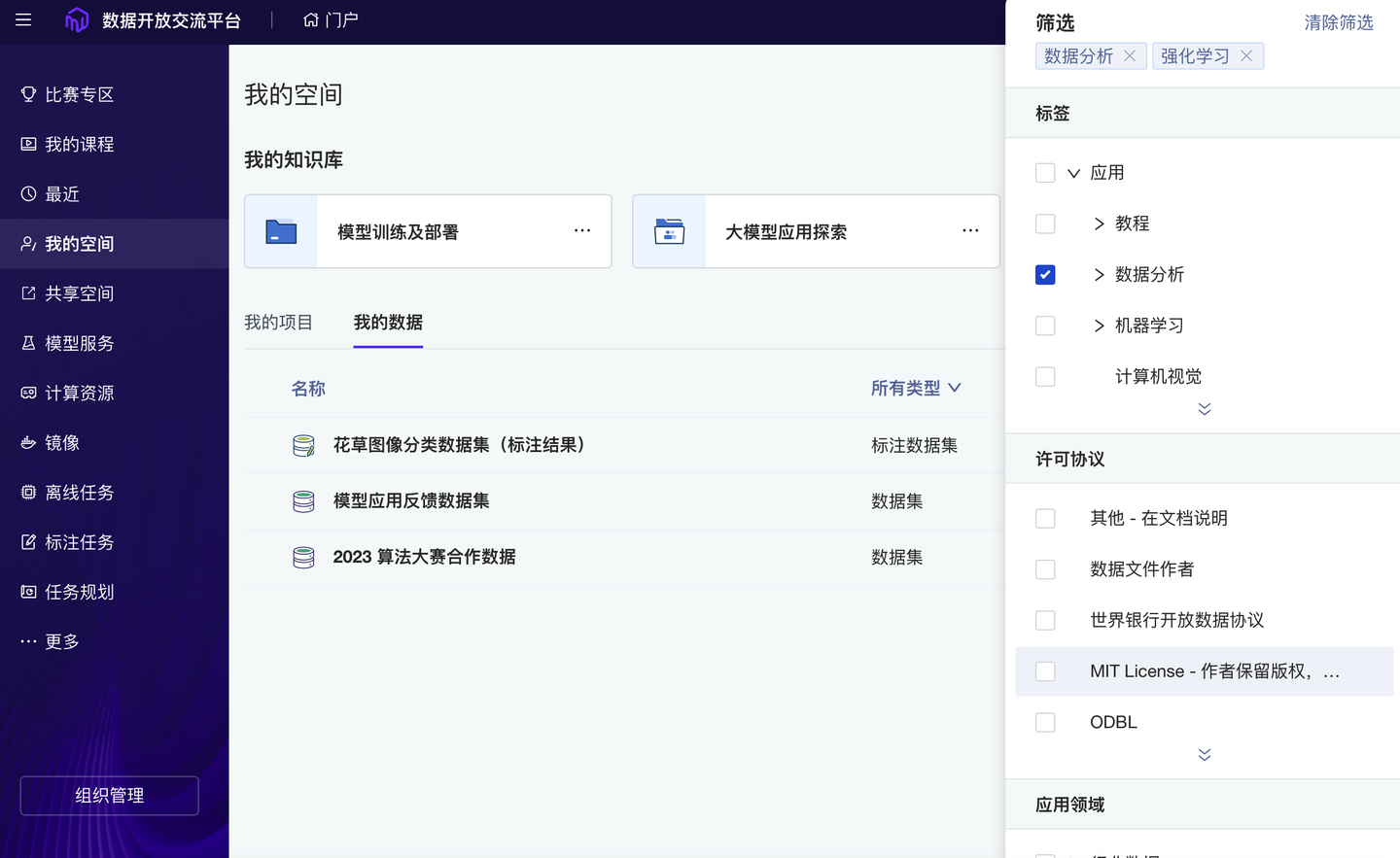This screenshot has height=858, width=1400.
Task: Open more options for 模型训练及部署 card
Action: [x=582, y=230]
